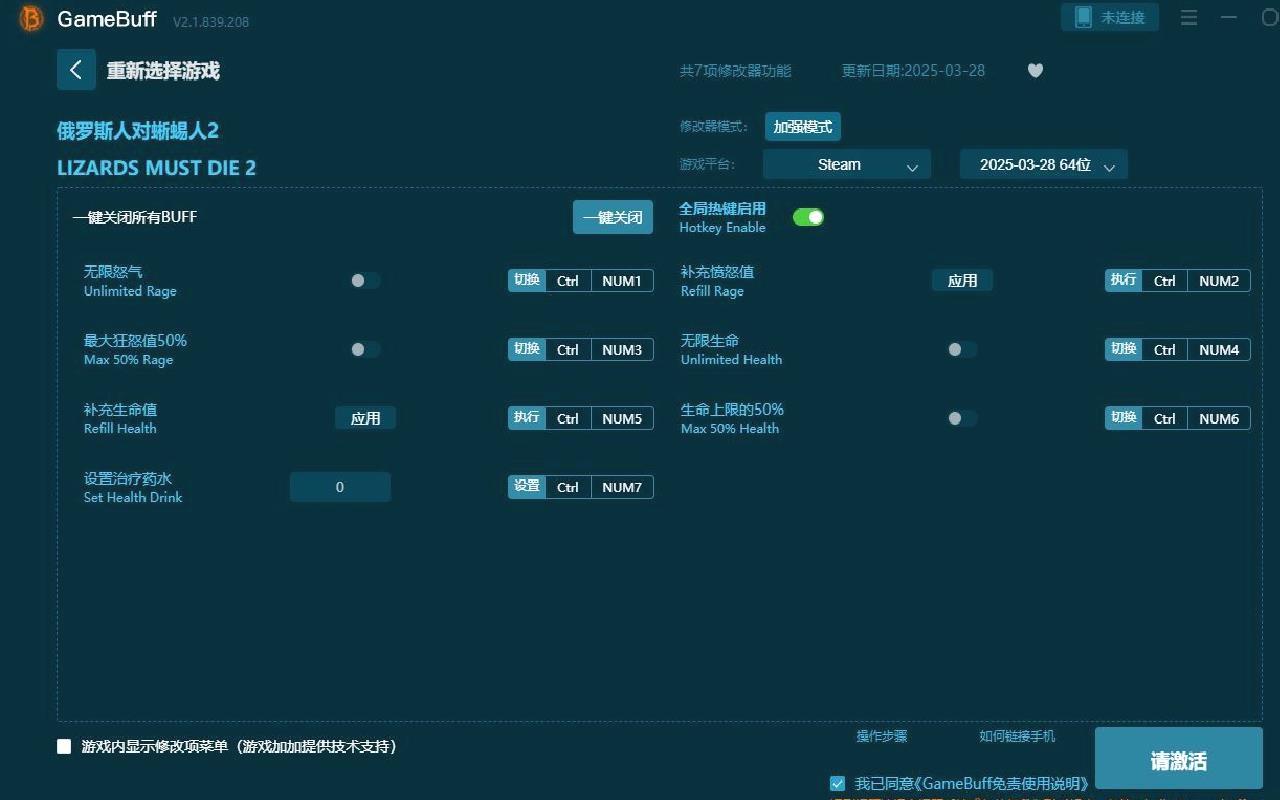
Task: Click the GameBuff logo icon
Action: [31, 19]
